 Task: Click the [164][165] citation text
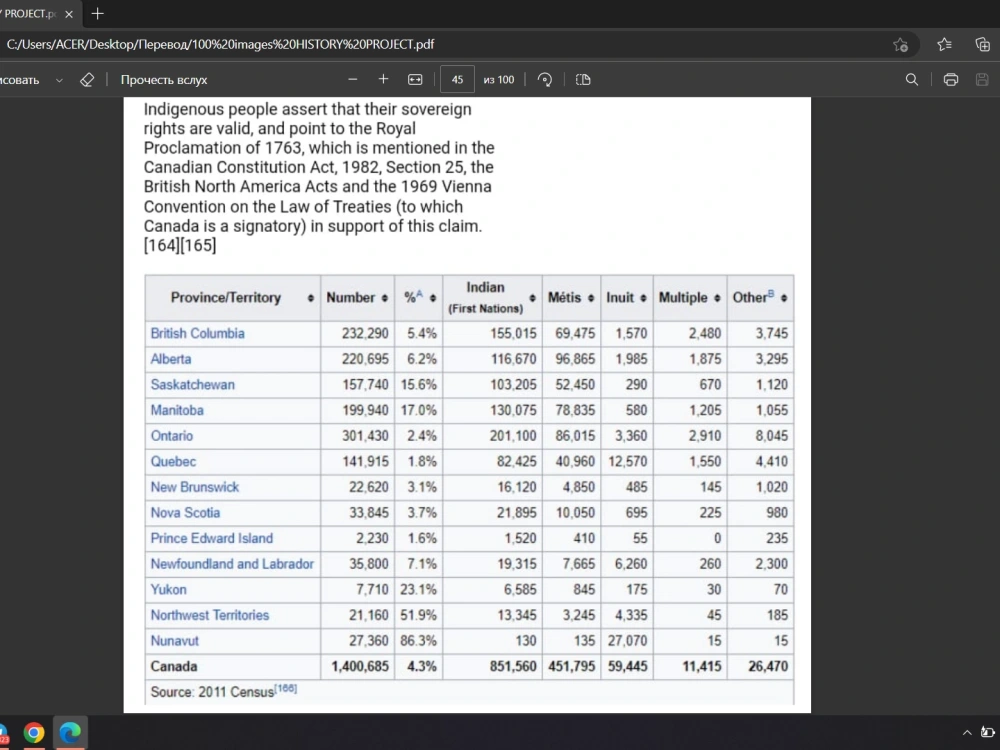(180, 246)
